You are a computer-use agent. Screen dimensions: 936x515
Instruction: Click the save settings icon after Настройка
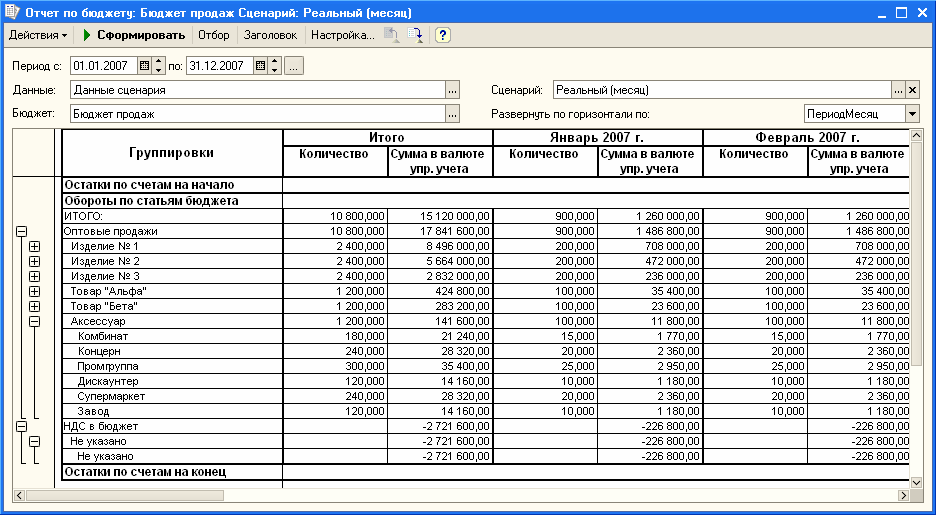click(x=393, y=35)
